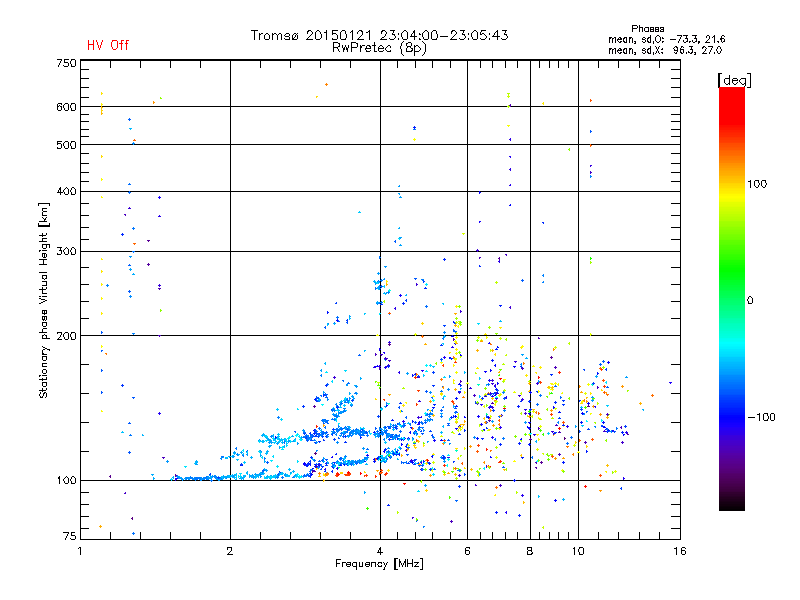Click the x-axis label 8
Viewport: 800px width, 600px height.
pyautogui.click(x=530, y=551)
